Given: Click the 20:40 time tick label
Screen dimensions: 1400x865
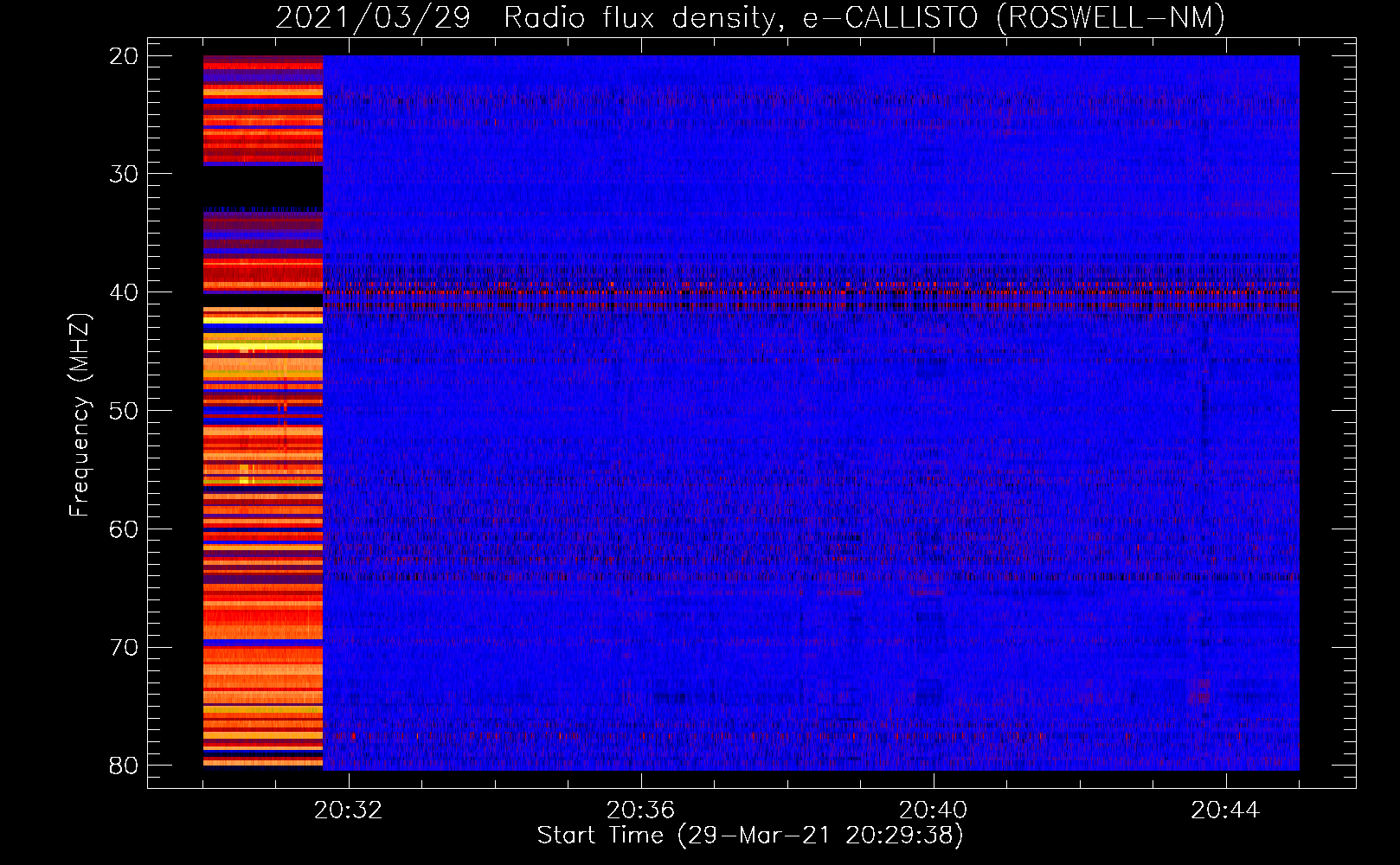Looking at the screenshot, I should [x=933, y=811].
